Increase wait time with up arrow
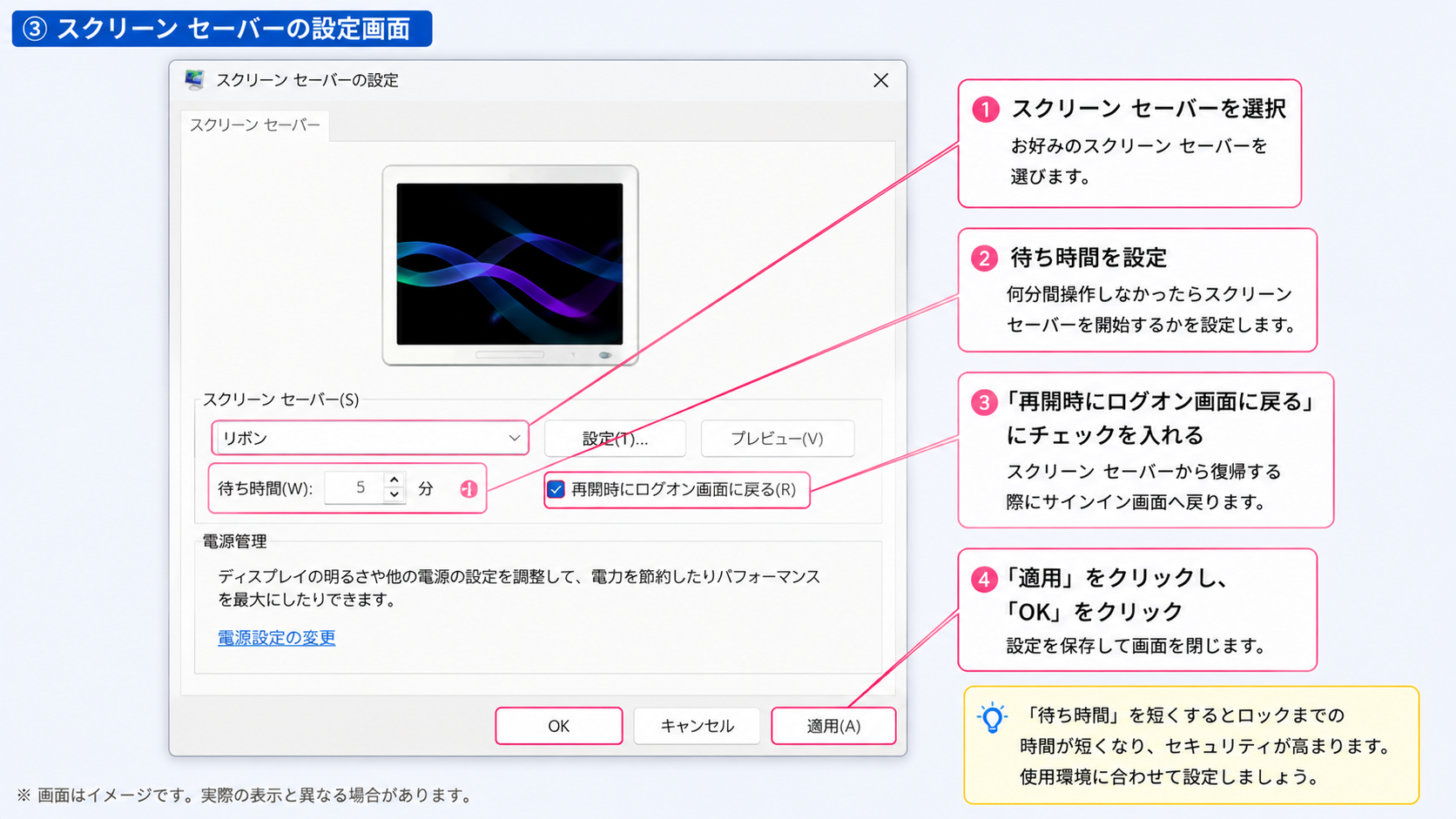Viewport: 1456px width, 819px height. pos(394,480)
